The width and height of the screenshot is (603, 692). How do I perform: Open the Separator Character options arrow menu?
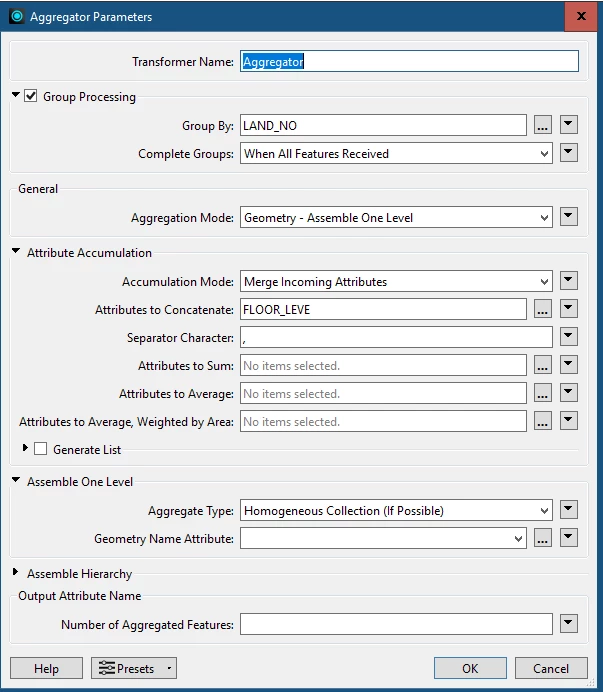click(x=569, y=337)
